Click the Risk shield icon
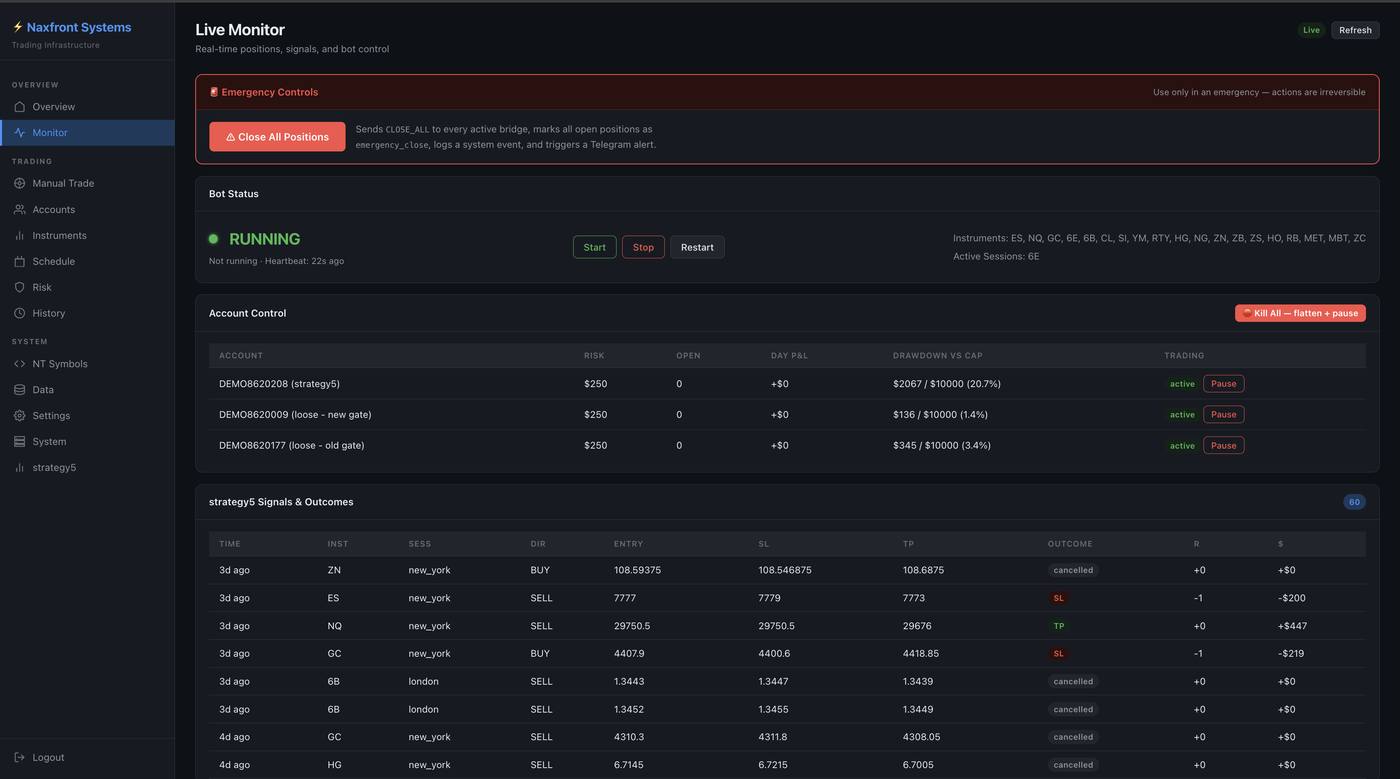Viewport: 1400px width, 779px height. pyautogui.click(x=19, y=288)
